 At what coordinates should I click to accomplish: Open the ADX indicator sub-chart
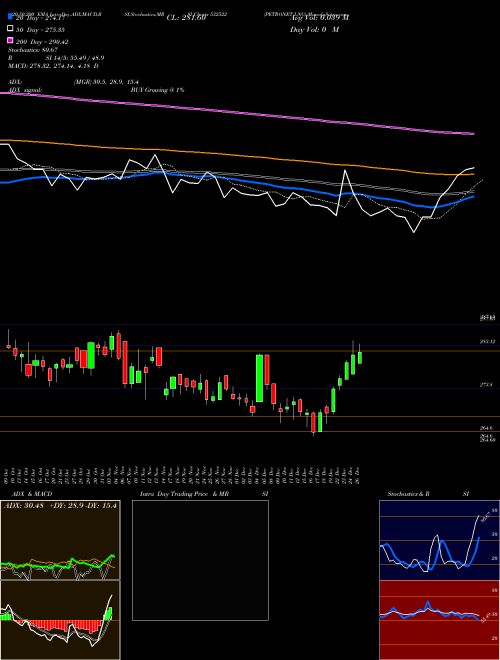point(60,540)
